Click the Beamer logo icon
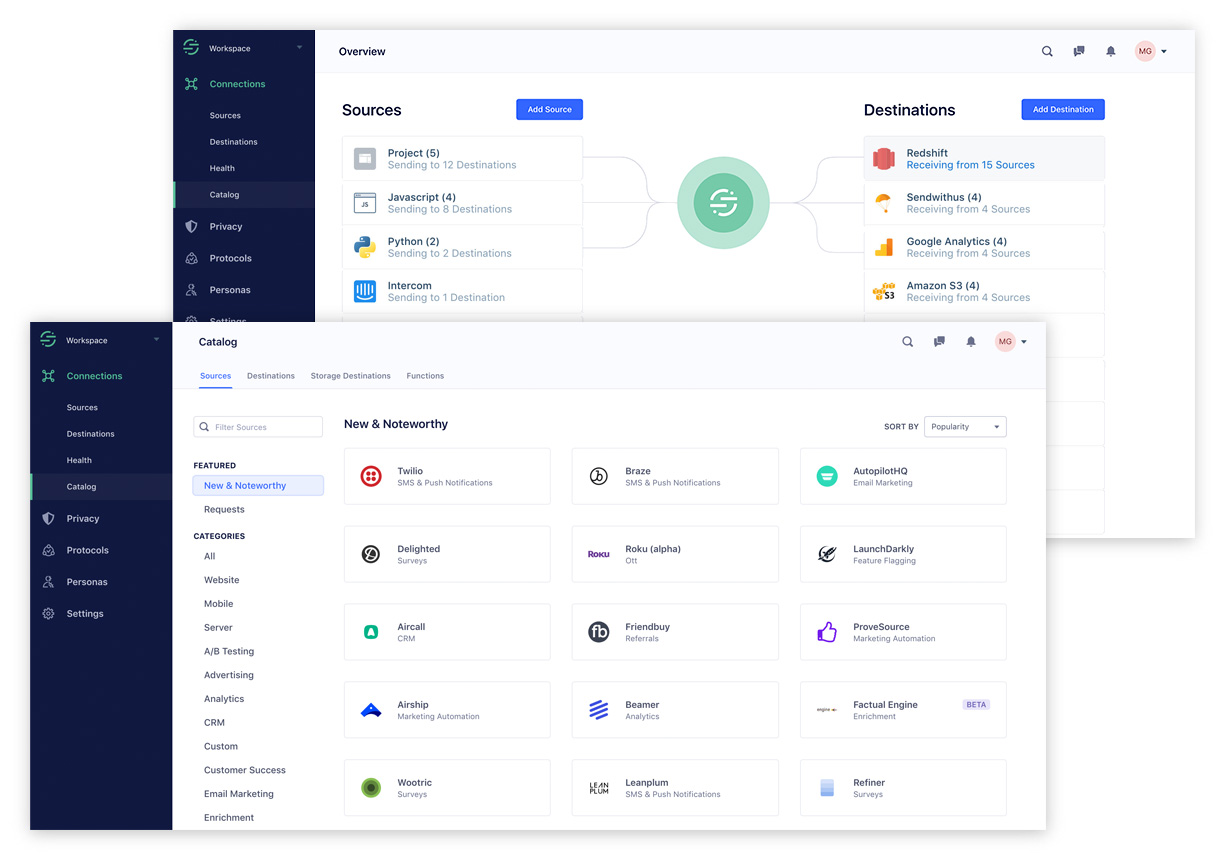The height and width of the screenshot is (858, 1224). point(599,710)
